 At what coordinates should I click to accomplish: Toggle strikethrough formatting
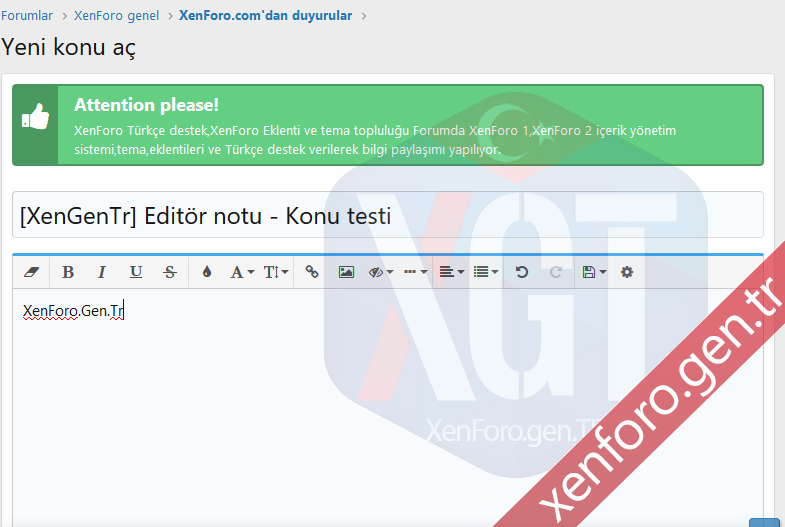170,272
